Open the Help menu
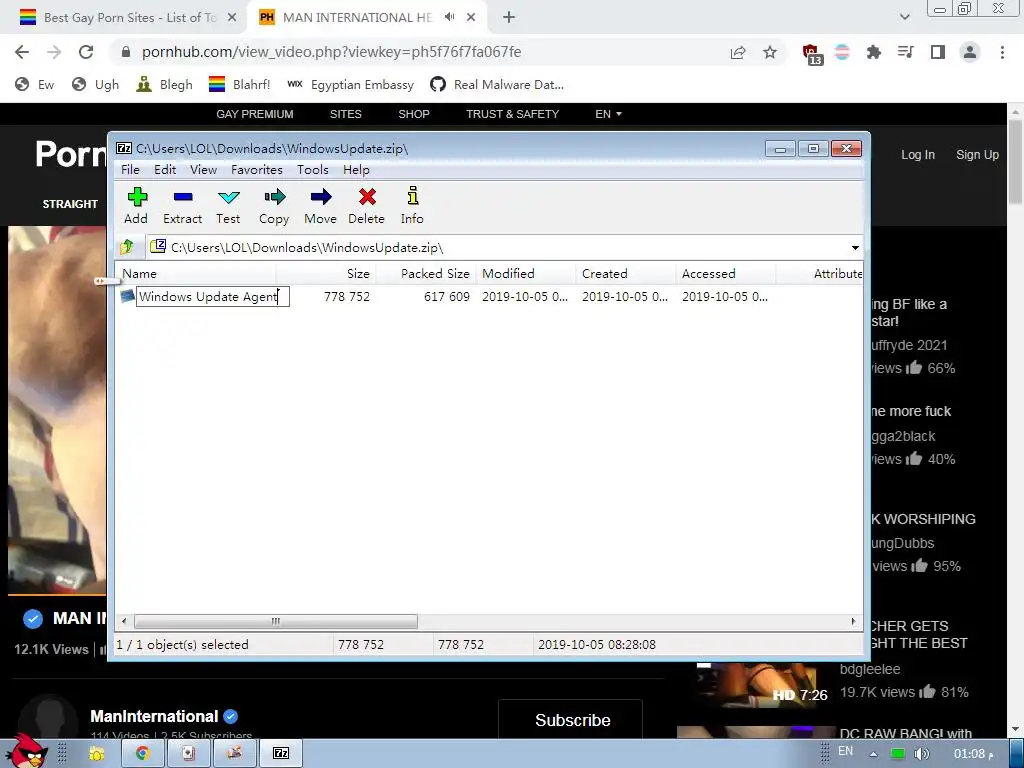 [356, 170]
